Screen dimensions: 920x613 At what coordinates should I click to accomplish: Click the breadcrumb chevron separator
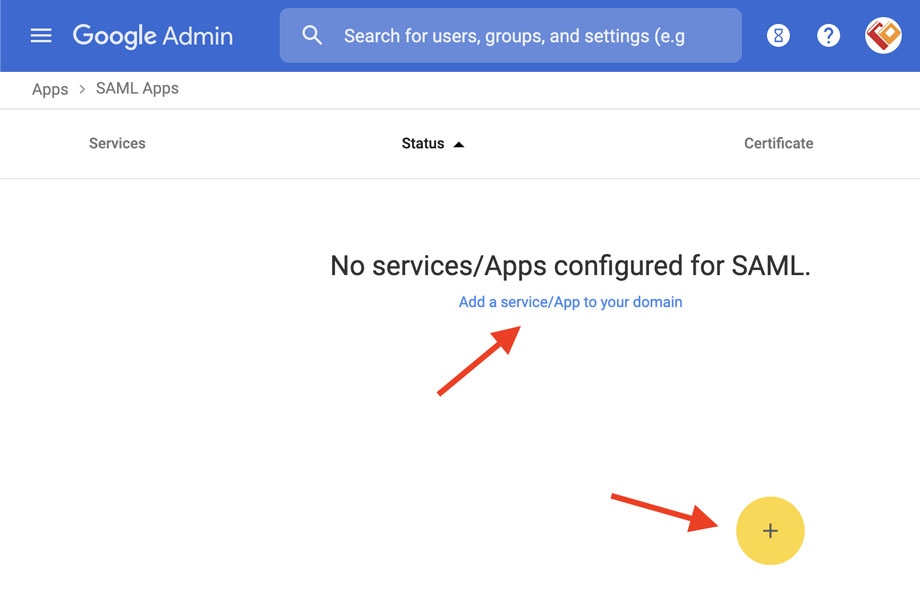(x=82, y=89)
